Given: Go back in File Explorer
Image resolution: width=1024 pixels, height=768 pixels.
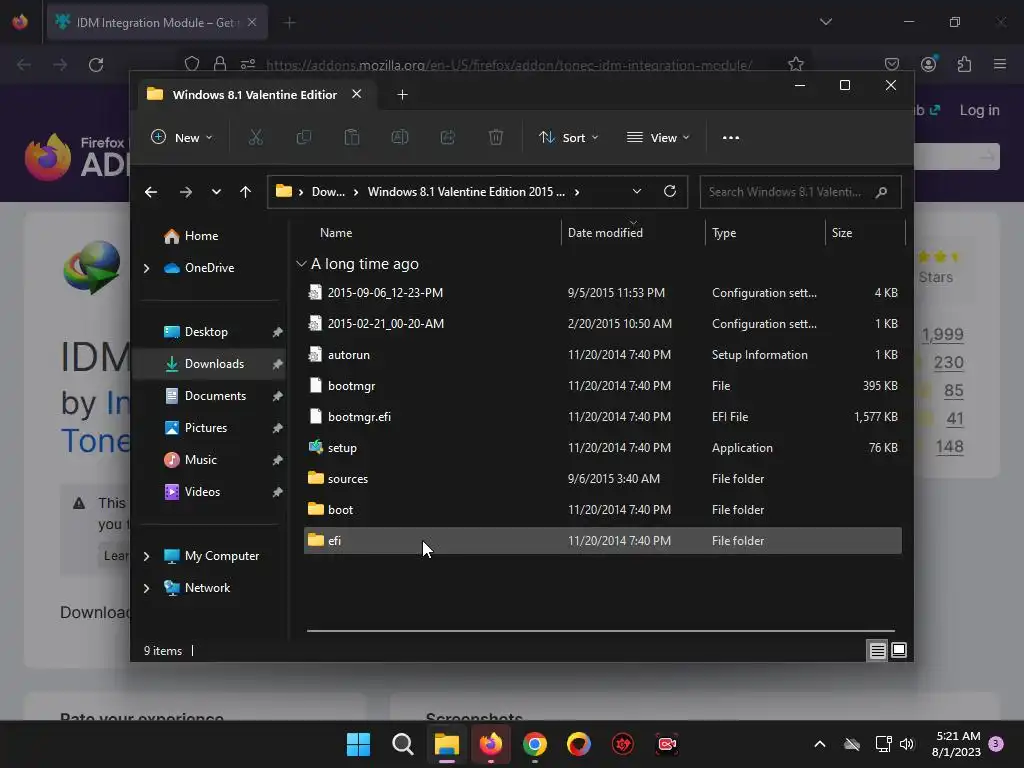Looking at the screenshot, I should click(x=151, y=192).
